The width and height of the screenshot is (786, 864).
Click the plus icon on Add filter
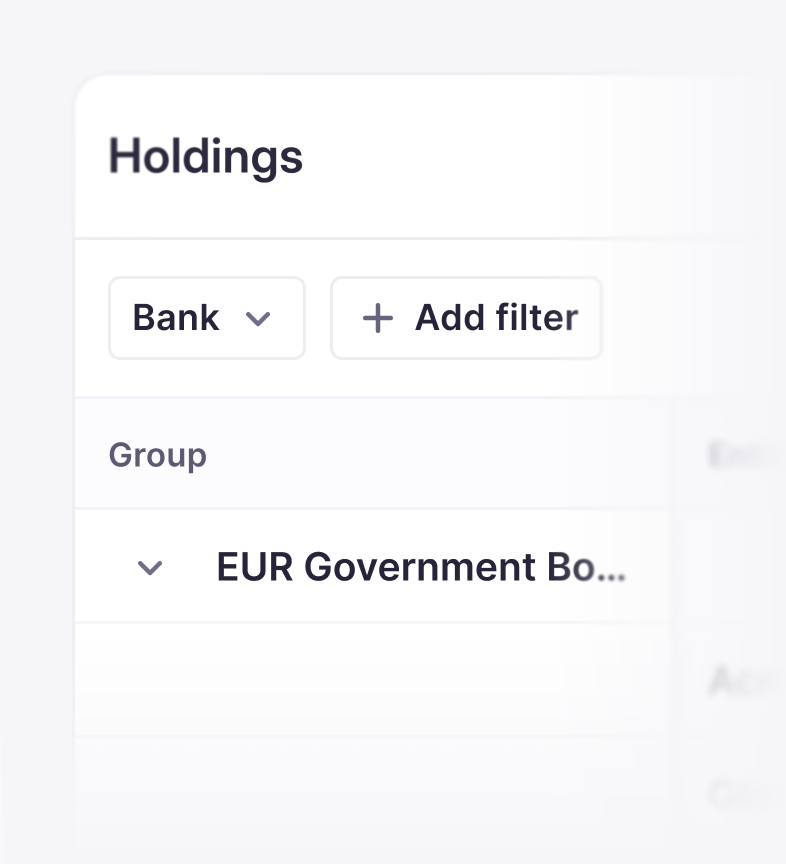point(377,318)
